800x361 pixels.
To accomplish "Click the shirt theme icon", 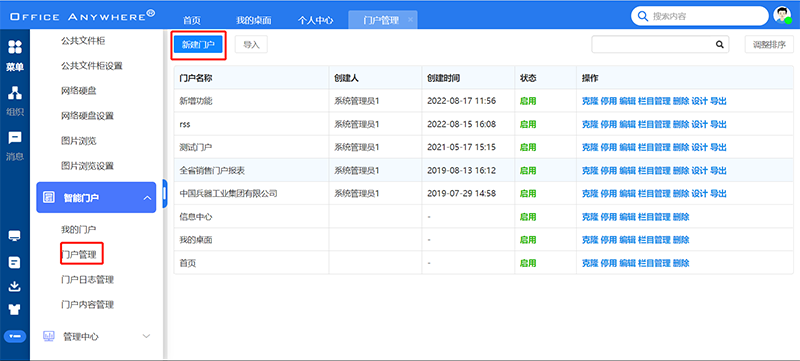I will 15,310.
